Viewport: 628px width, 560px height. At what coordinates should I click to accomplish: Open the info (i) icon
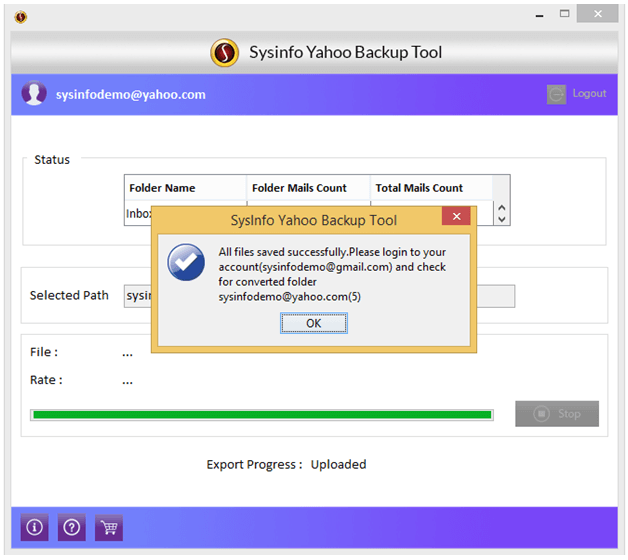point(34,527)
